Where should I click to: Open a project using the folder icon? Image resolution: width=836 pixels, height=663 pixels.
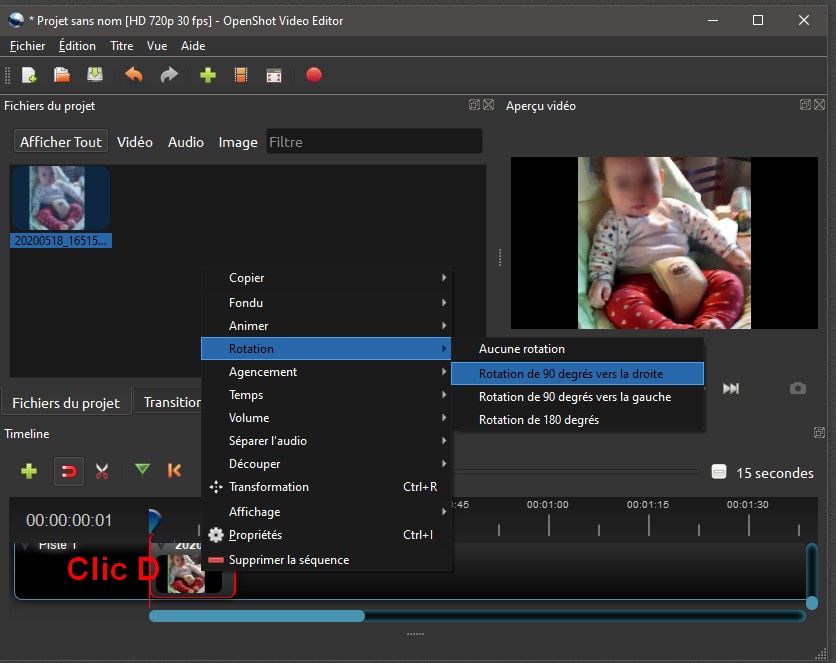click(62, 75)
